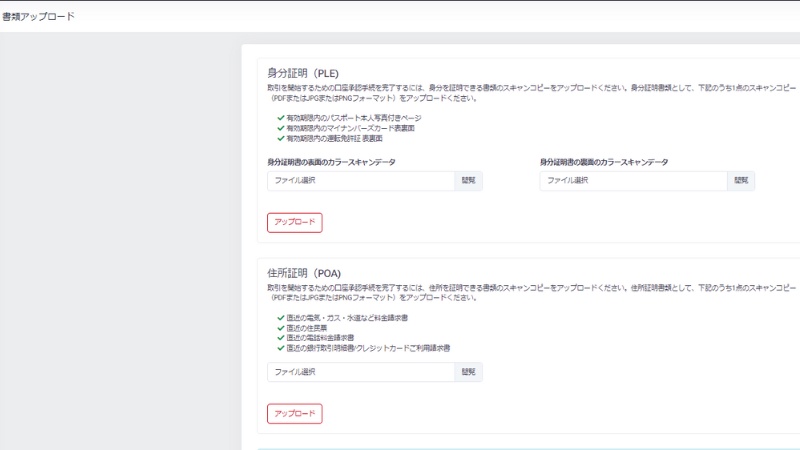Click the checkmark icon beside My Number card
This screenshot has width=800, height=450.
tap(280, 128)
